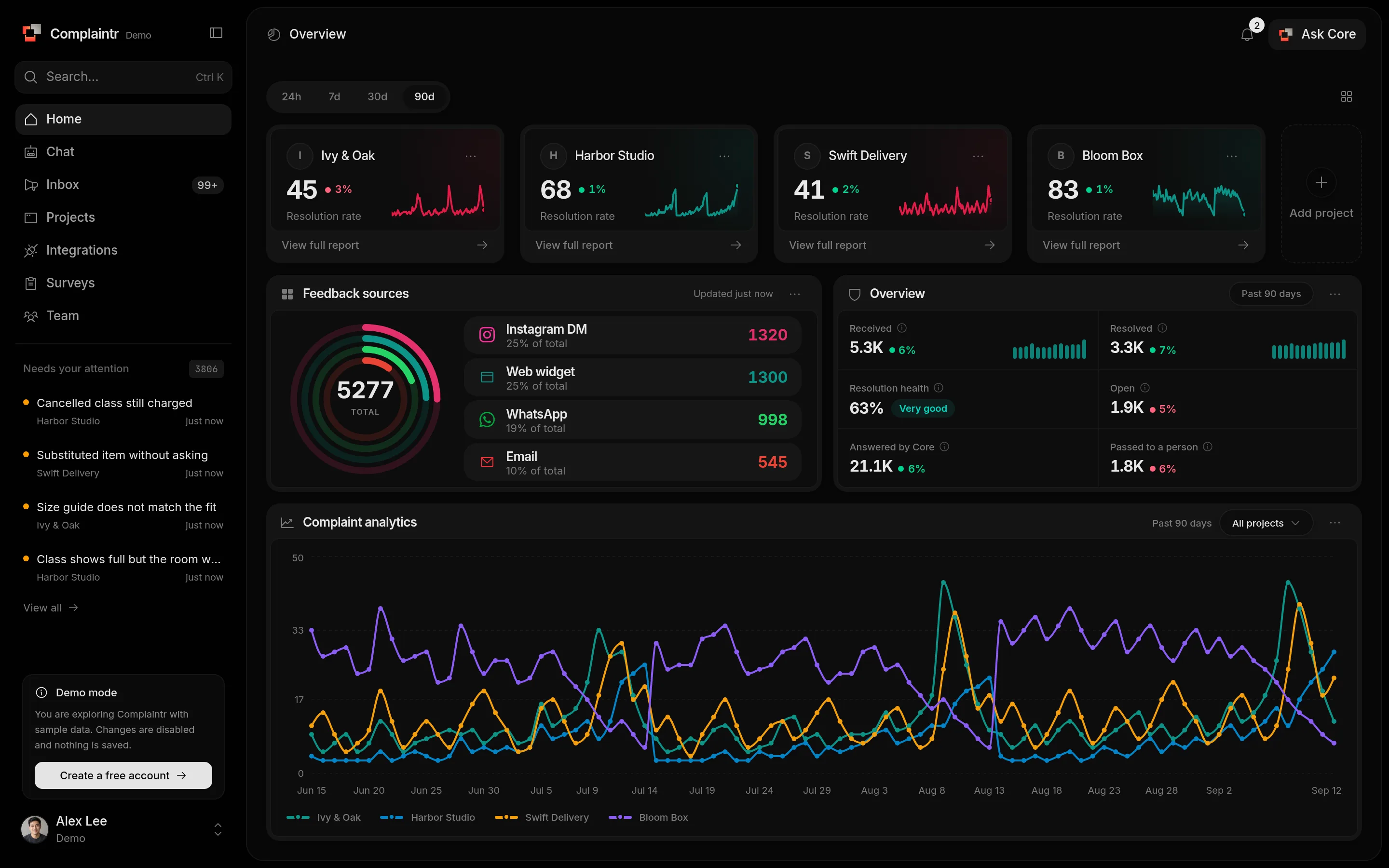Select the 30d time range tab
The height and width of the screenshot is (868, 1389).
pyautogui.click(x=377, y=96)
